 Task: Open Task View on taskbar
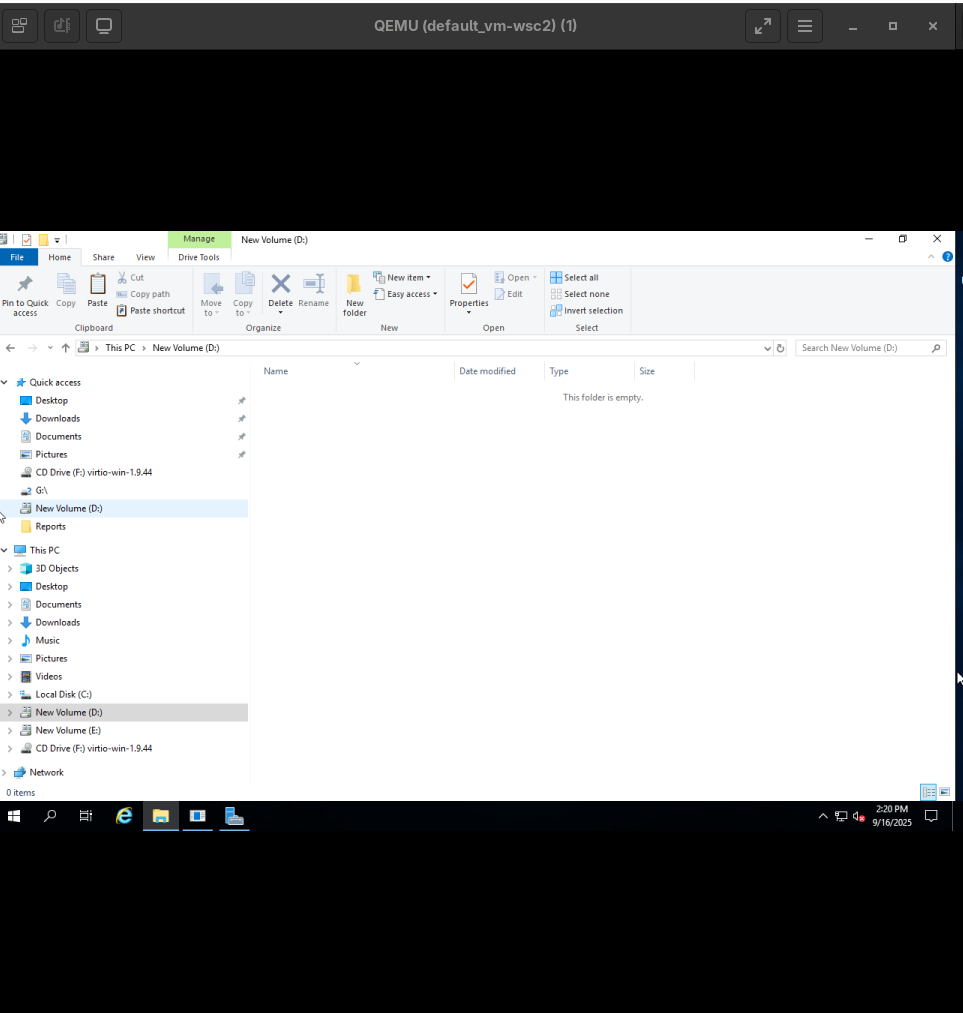[x=86, y=817]
